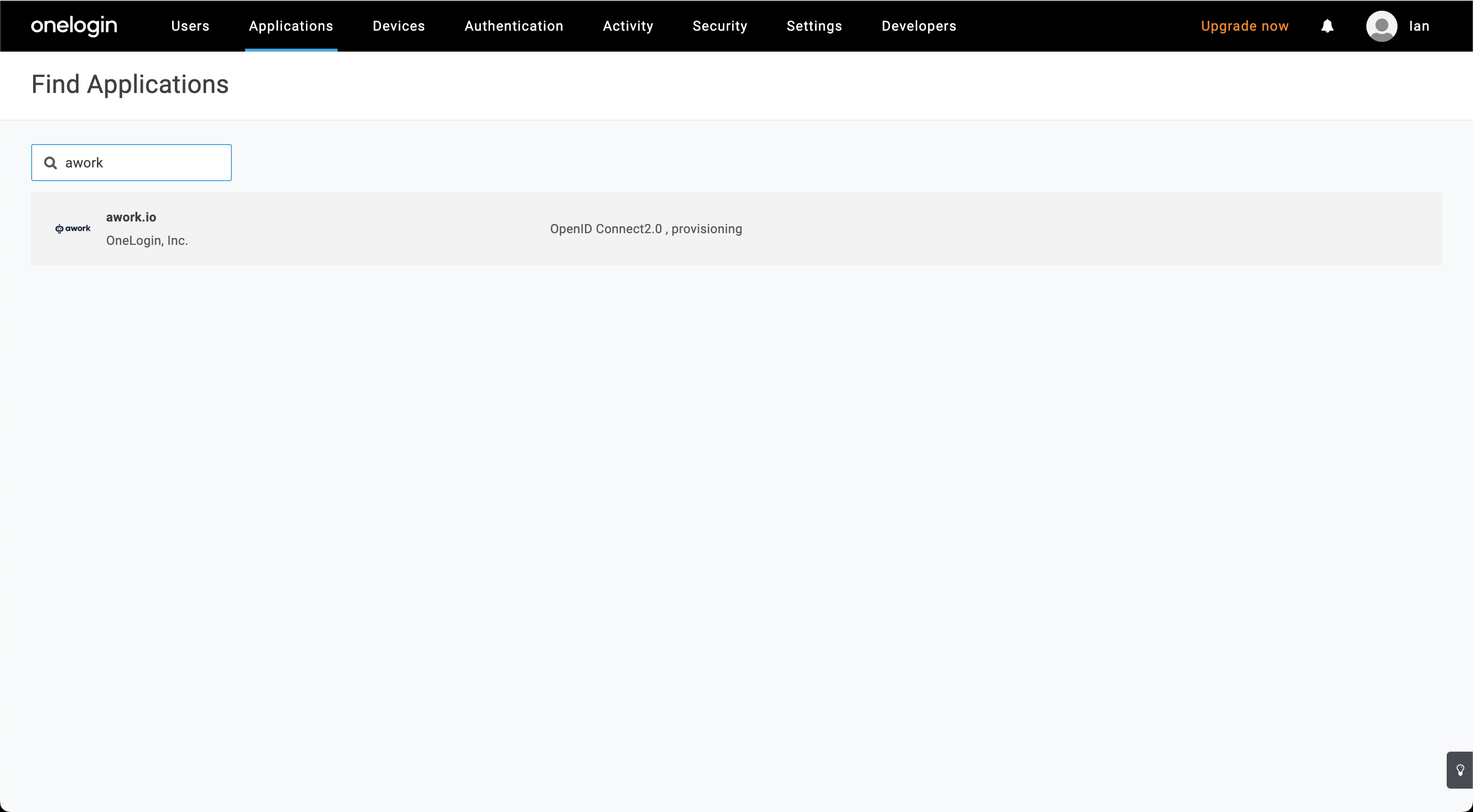Image resolution: width=1473 pixels, height=812 pixels.
Task: Click the user avatar icon
Action: 1381,26
